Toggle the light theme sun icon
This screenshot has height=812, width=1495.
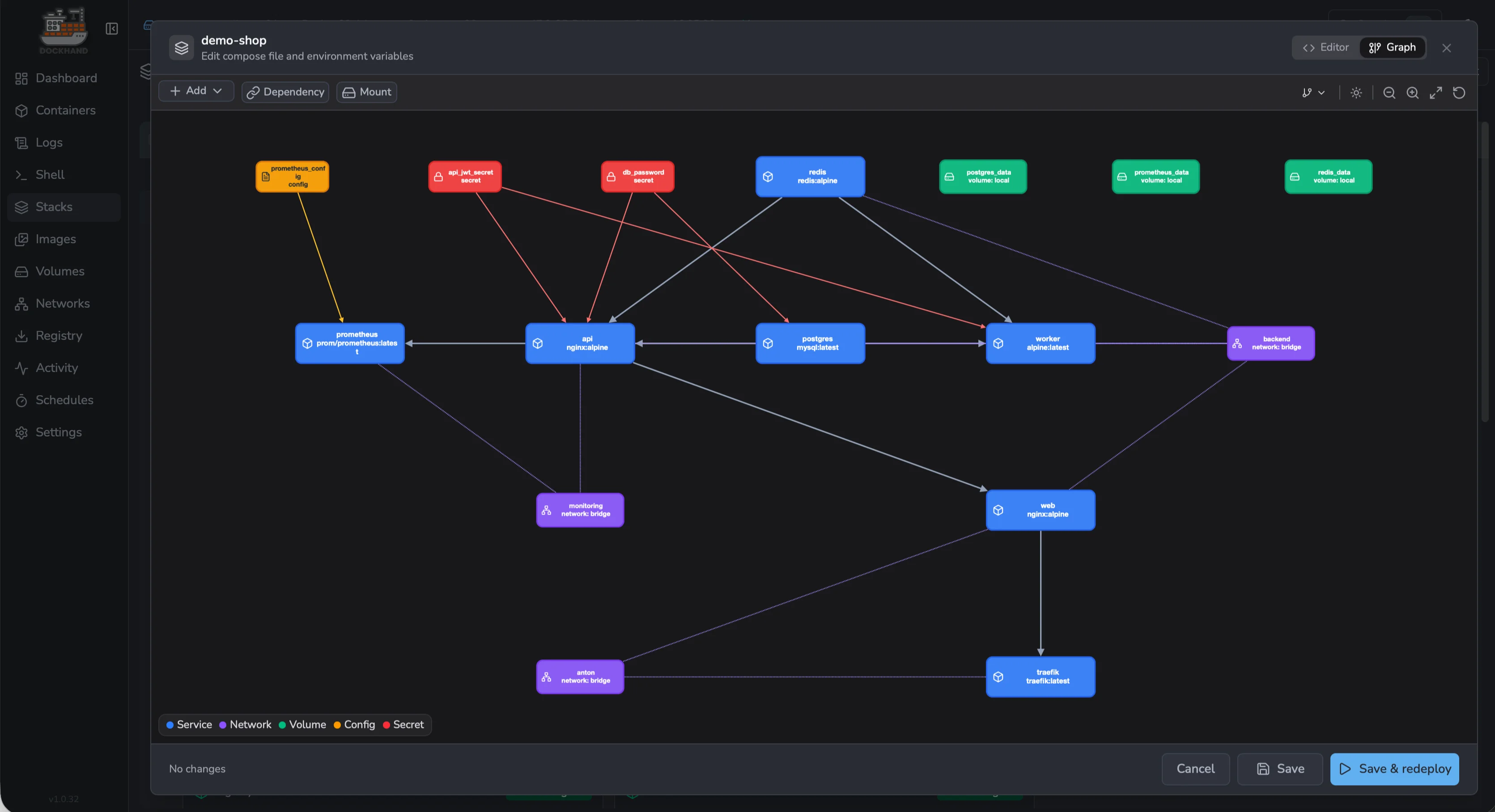tap(1356, 93)
